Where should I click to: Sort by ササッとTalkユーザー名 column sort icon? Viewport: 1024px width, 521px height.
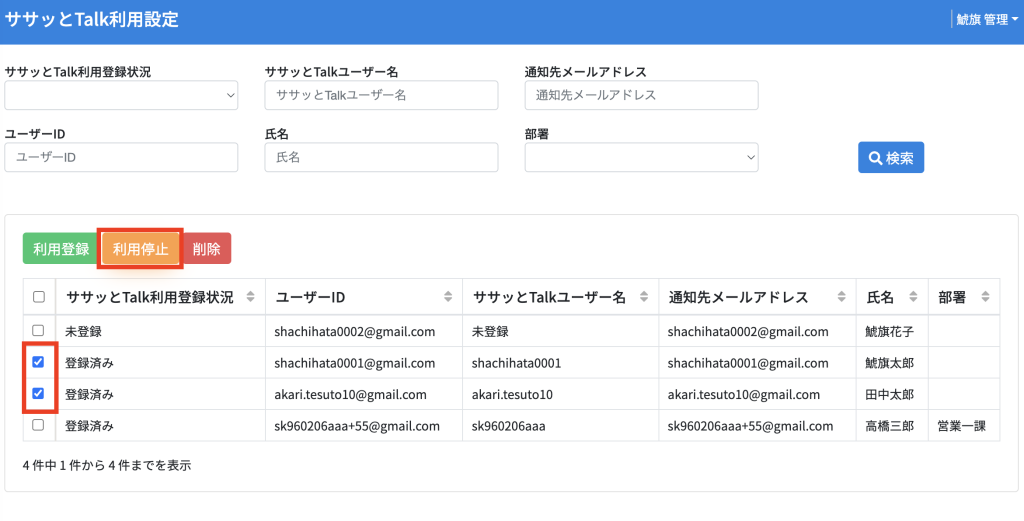tap(644, 297)
